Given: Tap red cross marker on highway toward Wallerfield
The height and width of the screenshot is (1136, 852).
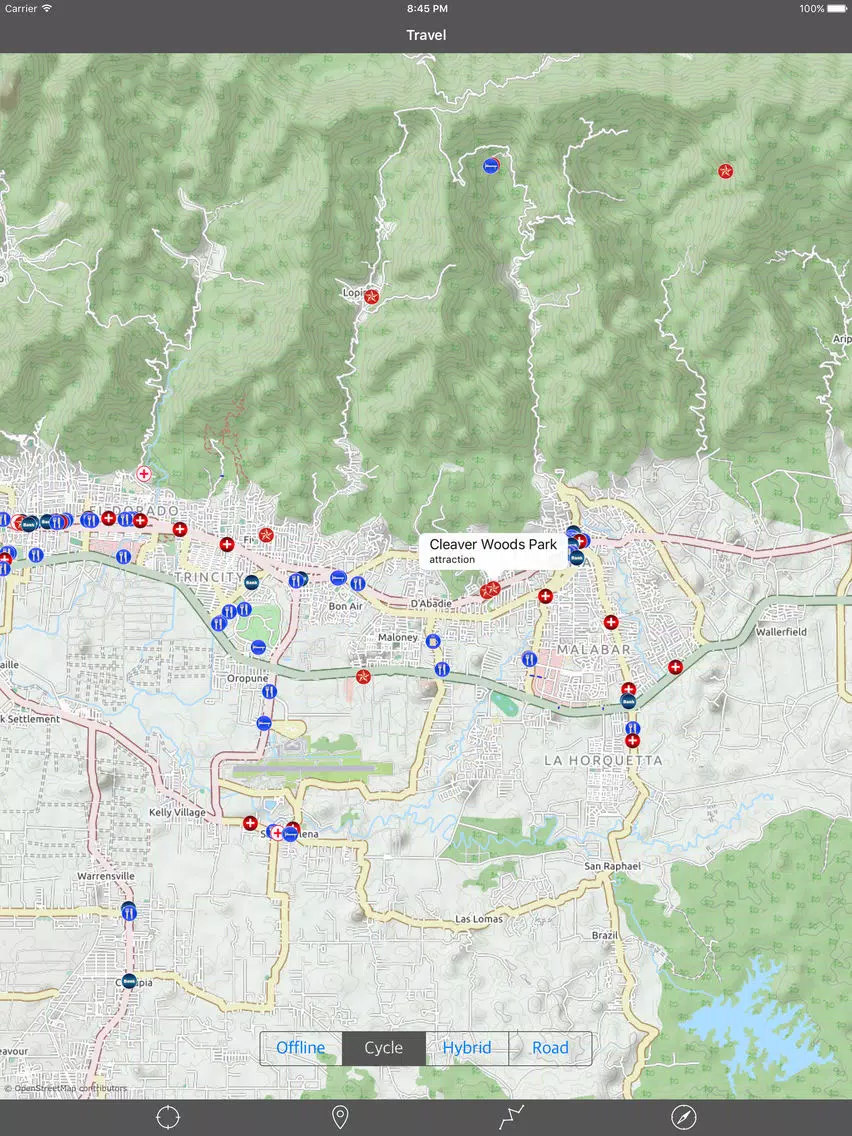Looking at the screenshot, I should (675, 667).
